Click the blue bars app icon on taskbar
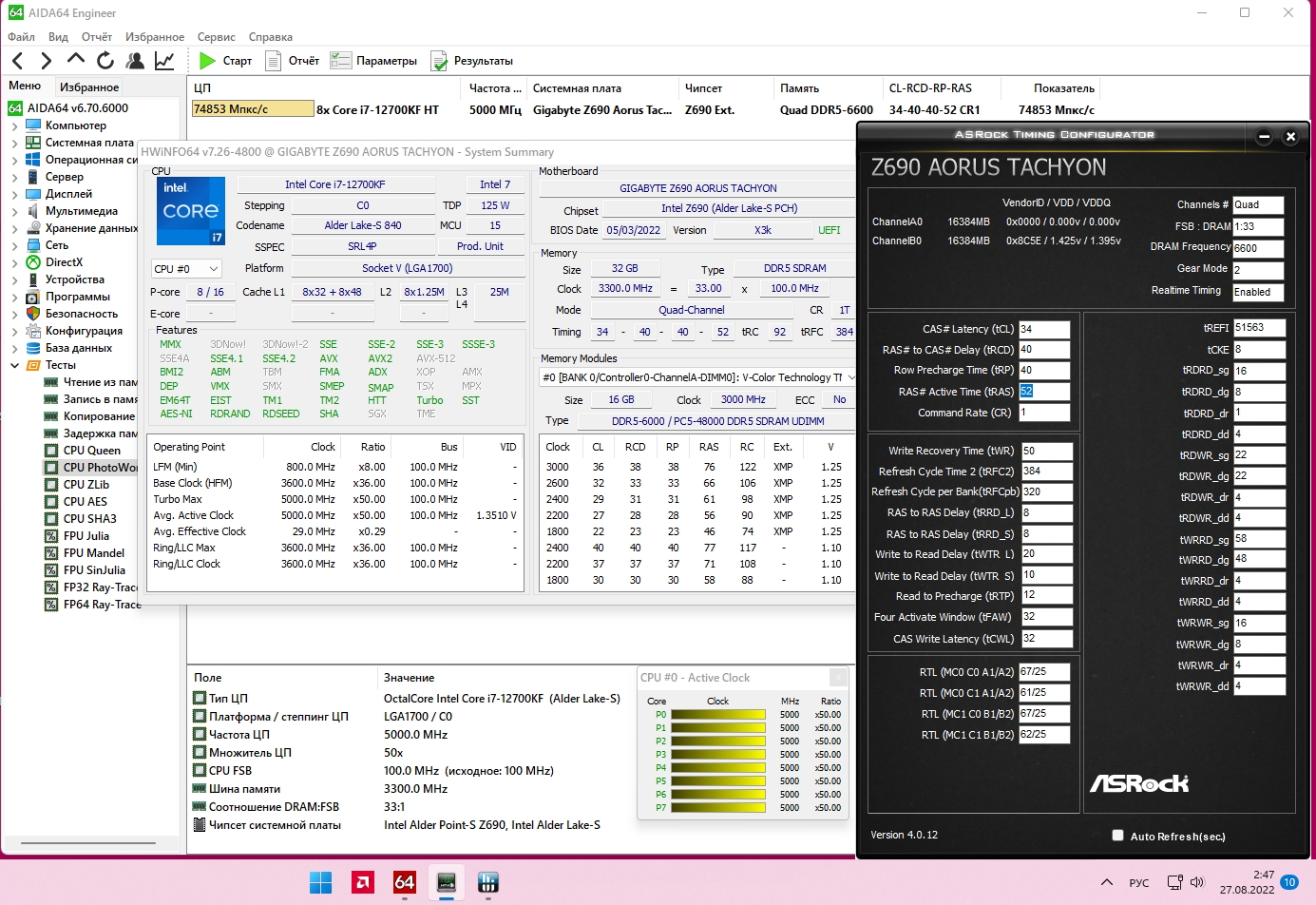The image size is (1316, 905). (x=488, y=882)
